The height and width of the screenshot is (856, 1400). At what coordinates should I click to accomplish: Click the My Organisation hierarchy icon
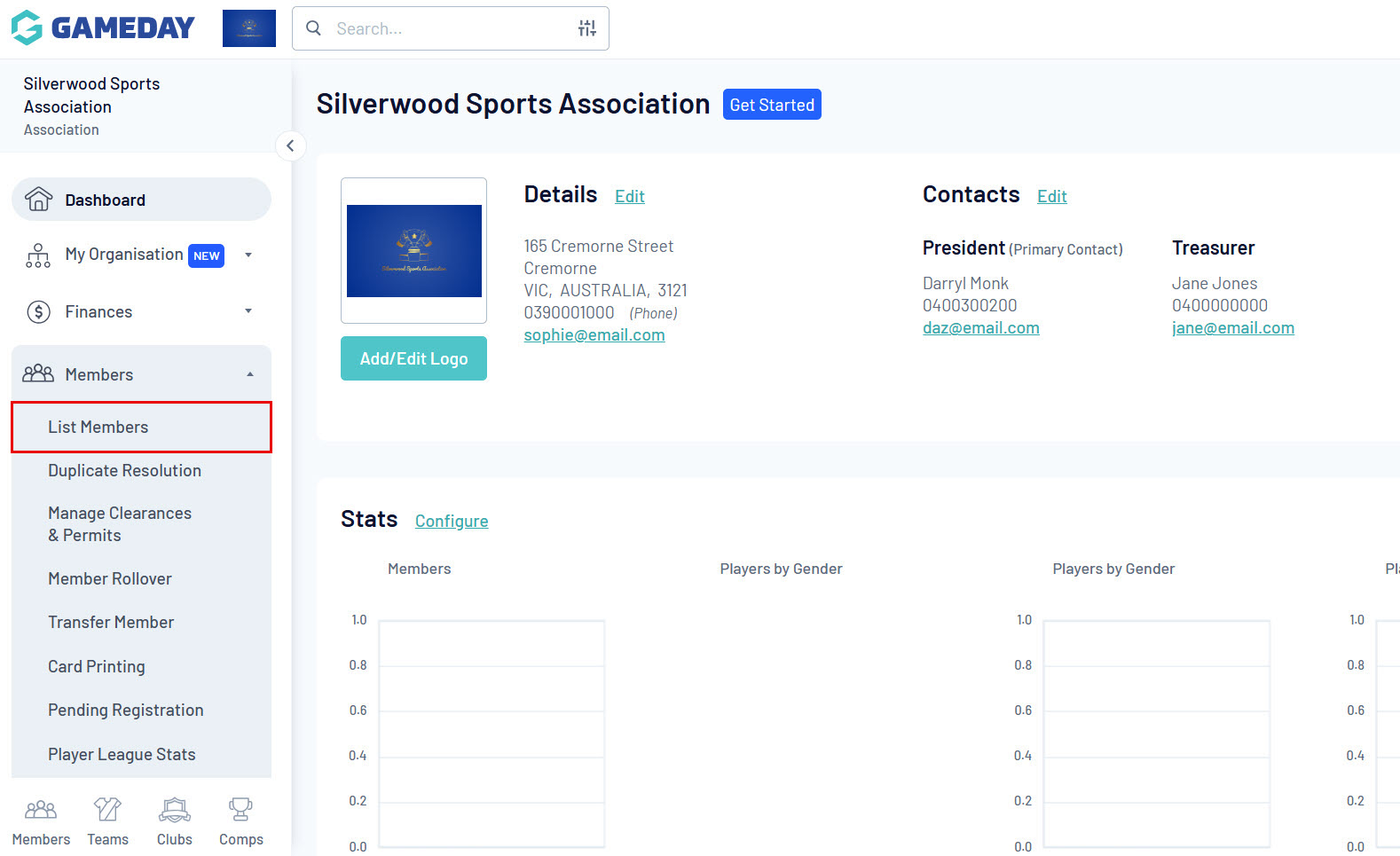pos(38,255)
